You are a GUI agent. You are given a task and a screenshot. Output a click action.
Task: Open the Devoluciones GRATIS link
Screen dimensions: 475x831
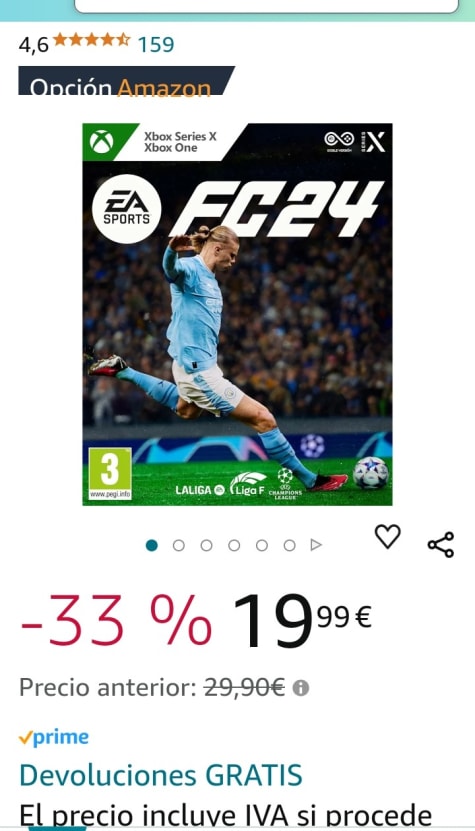(x=161, y=775)
